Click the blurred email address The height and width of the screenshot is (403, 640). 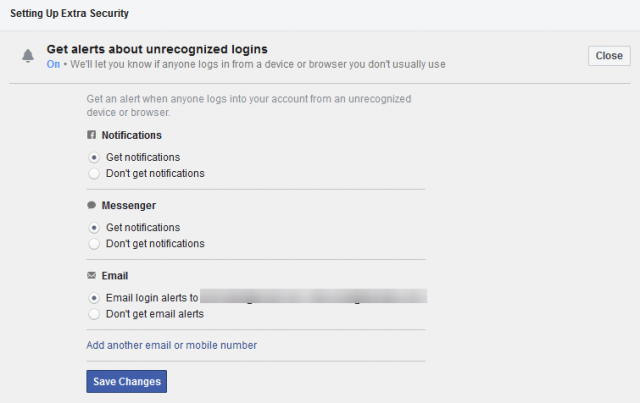[313, 296]
